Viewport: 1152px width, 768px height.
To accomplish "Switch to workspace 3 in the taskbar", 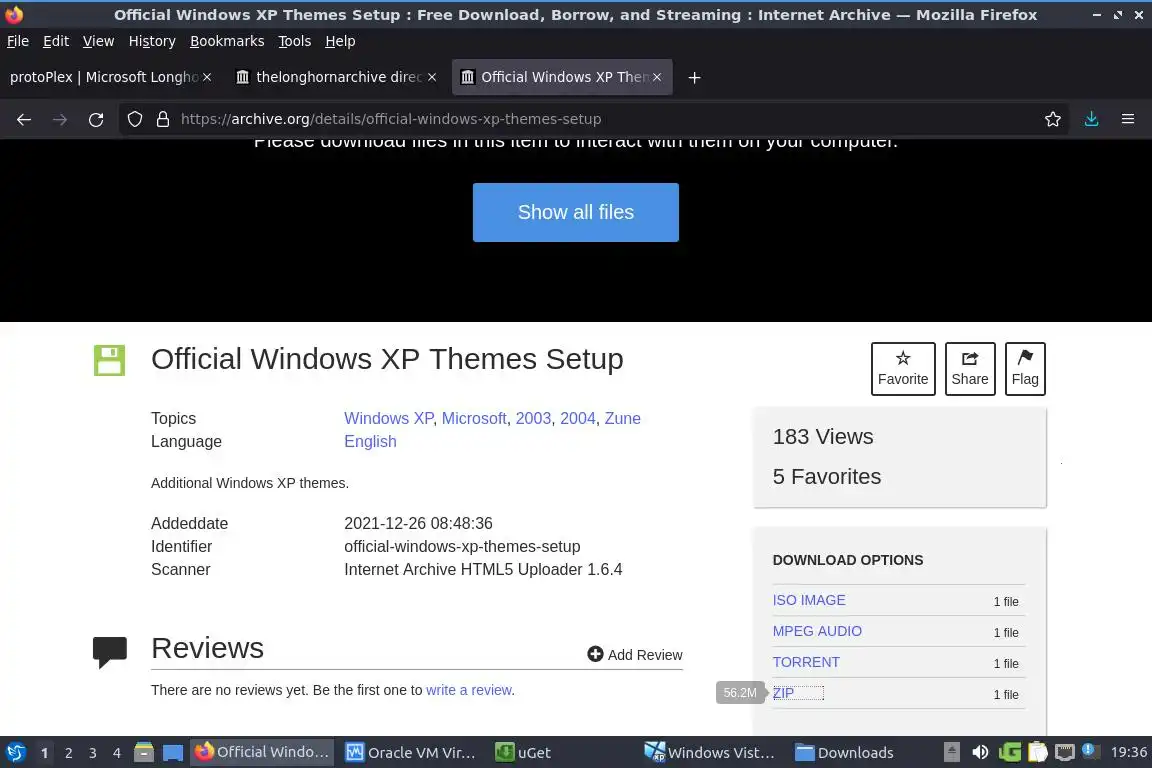I will [x=93, y=753].
